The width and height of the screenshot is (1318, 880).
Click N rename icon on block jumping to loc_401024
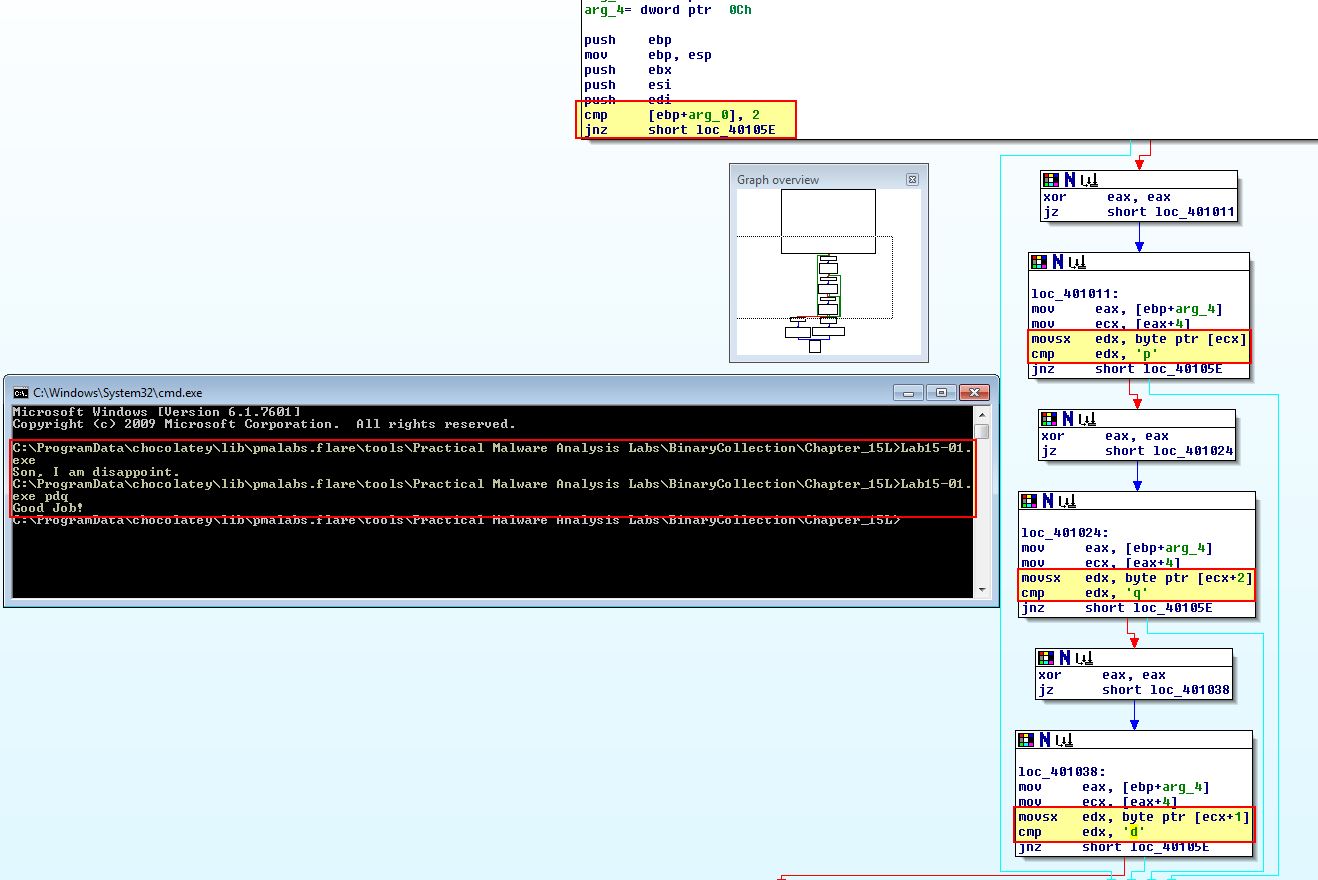(1067, 418)
